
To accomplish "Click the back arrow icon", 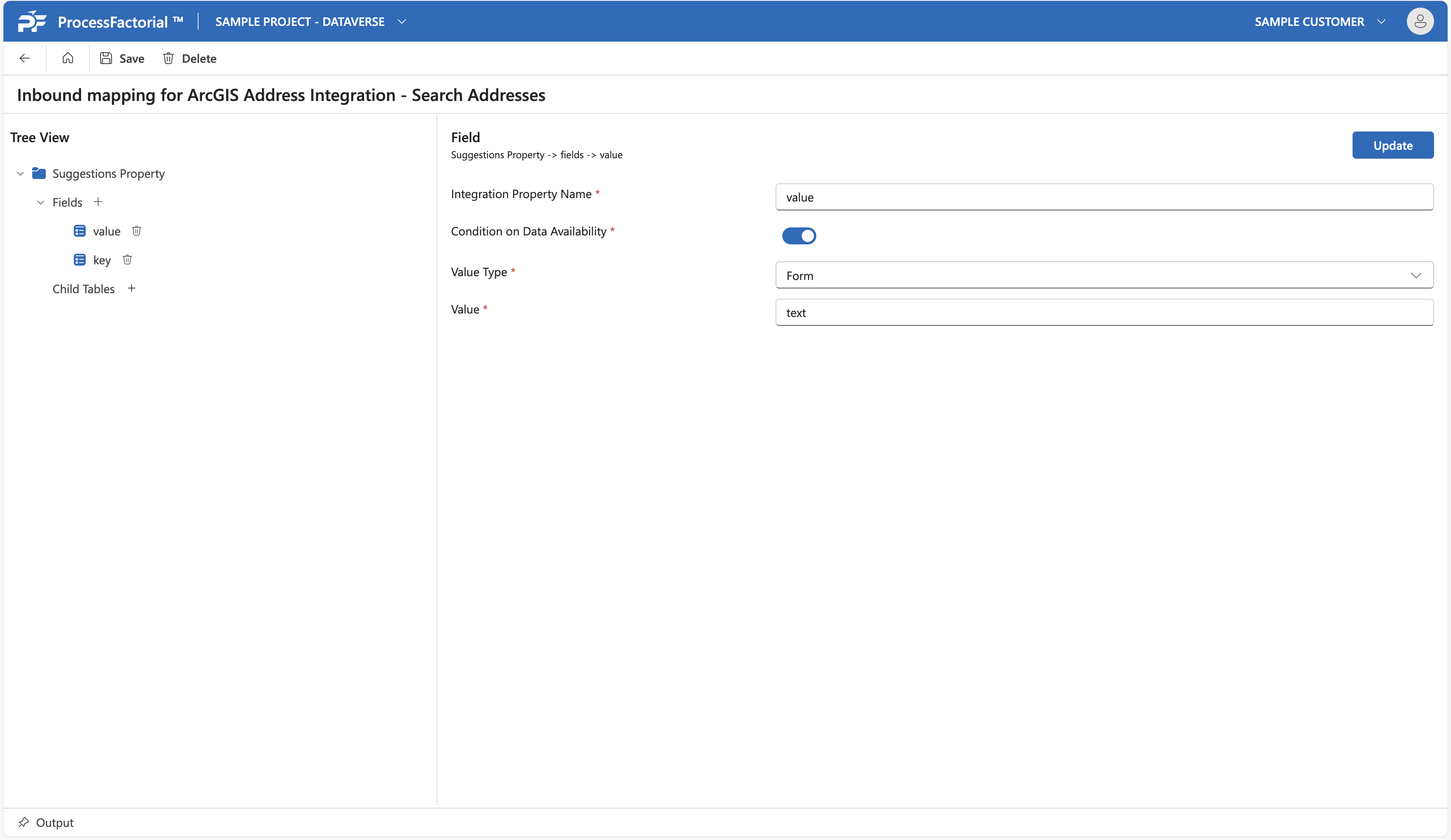I will [24, 58].
